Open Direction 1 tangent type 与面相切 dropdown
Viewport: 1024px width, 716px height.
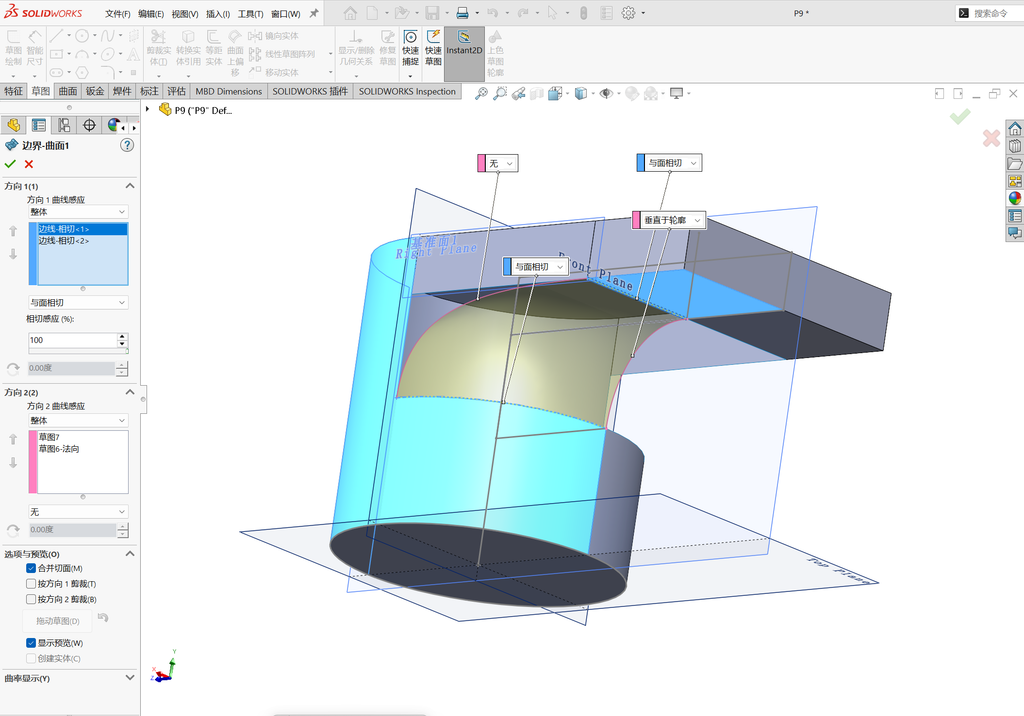pyautogui.click(x=78, y=302)
